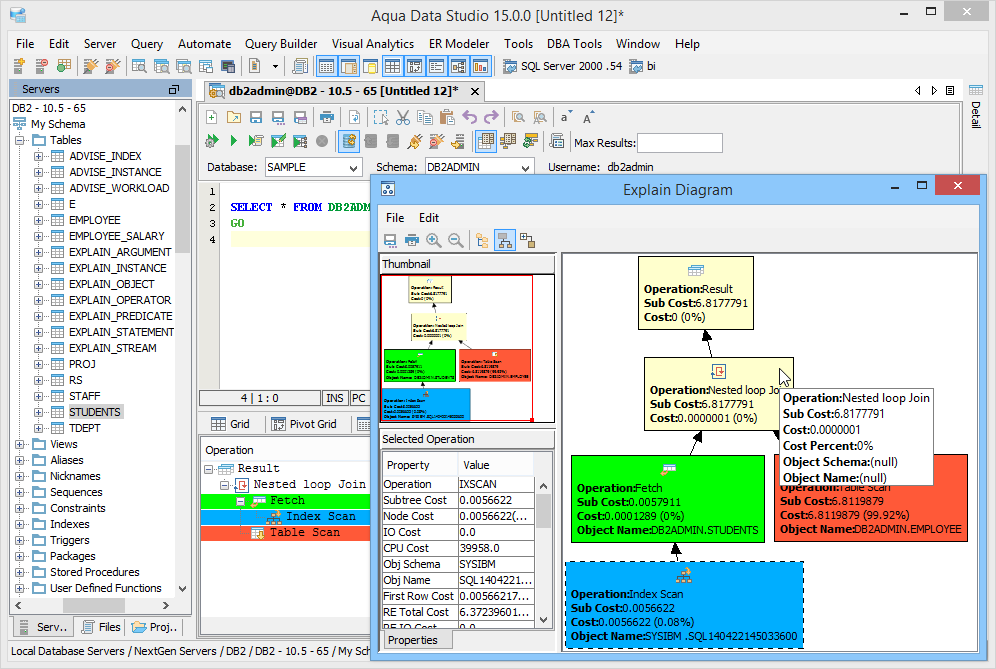Open Explain Diagram Edit menu
The height and width of the screenshot is (669, 996).
click(429, 218)
